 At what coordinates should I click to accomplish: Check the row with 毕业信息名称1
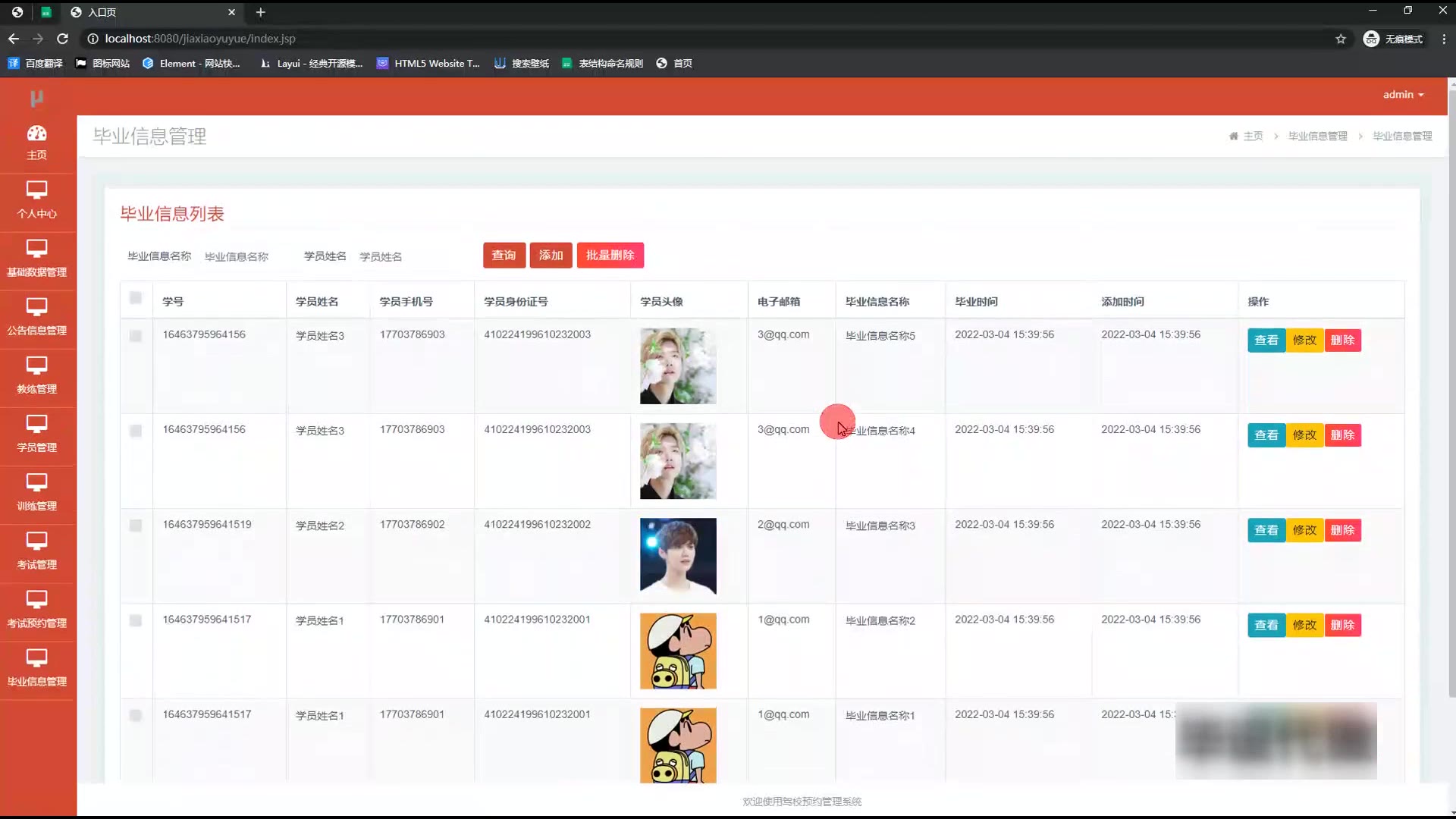click(x=136, y=715)
